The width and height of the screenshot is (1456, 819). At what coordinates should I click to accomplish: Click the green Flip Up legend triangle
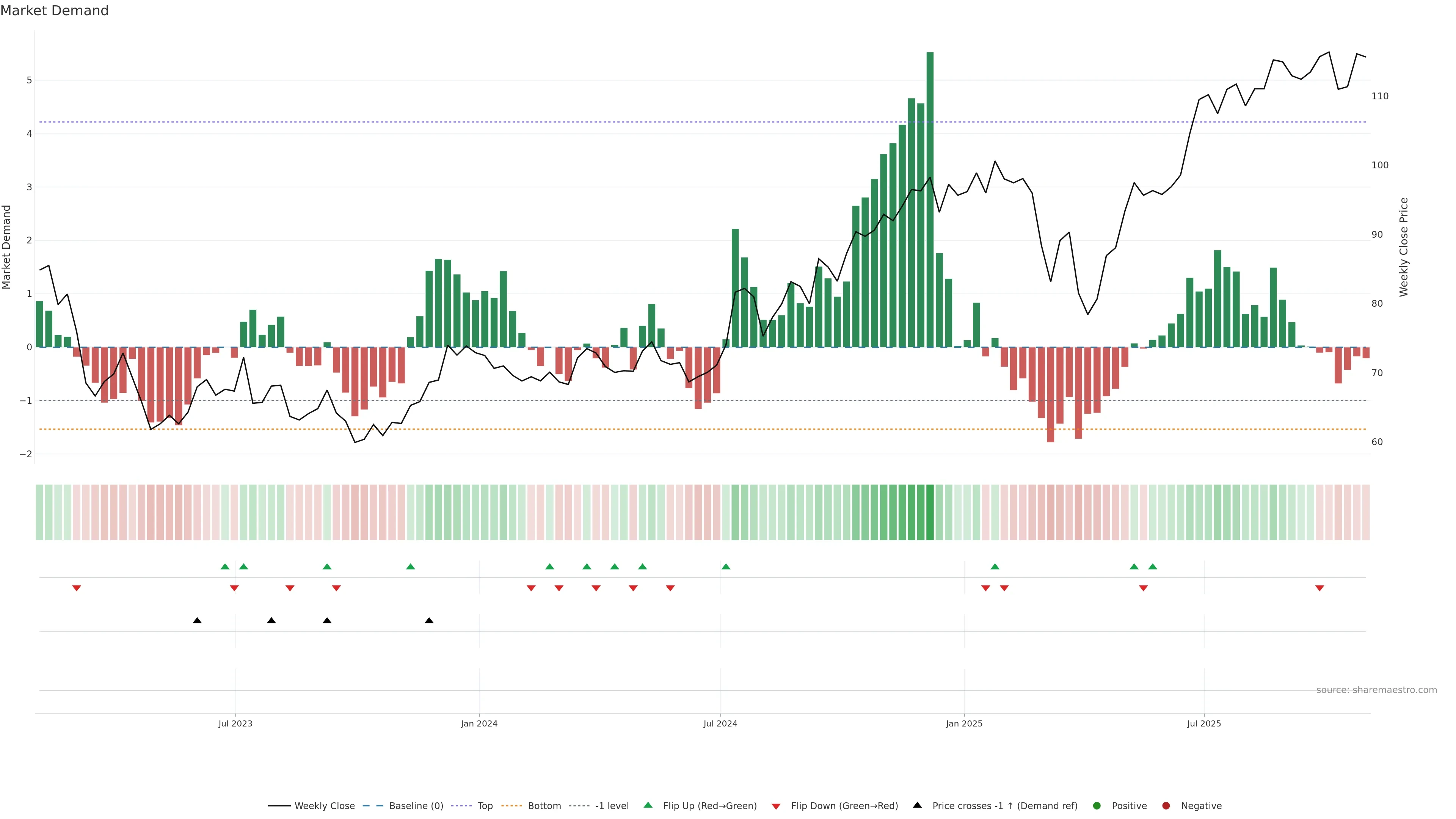(x=648, y=805)
